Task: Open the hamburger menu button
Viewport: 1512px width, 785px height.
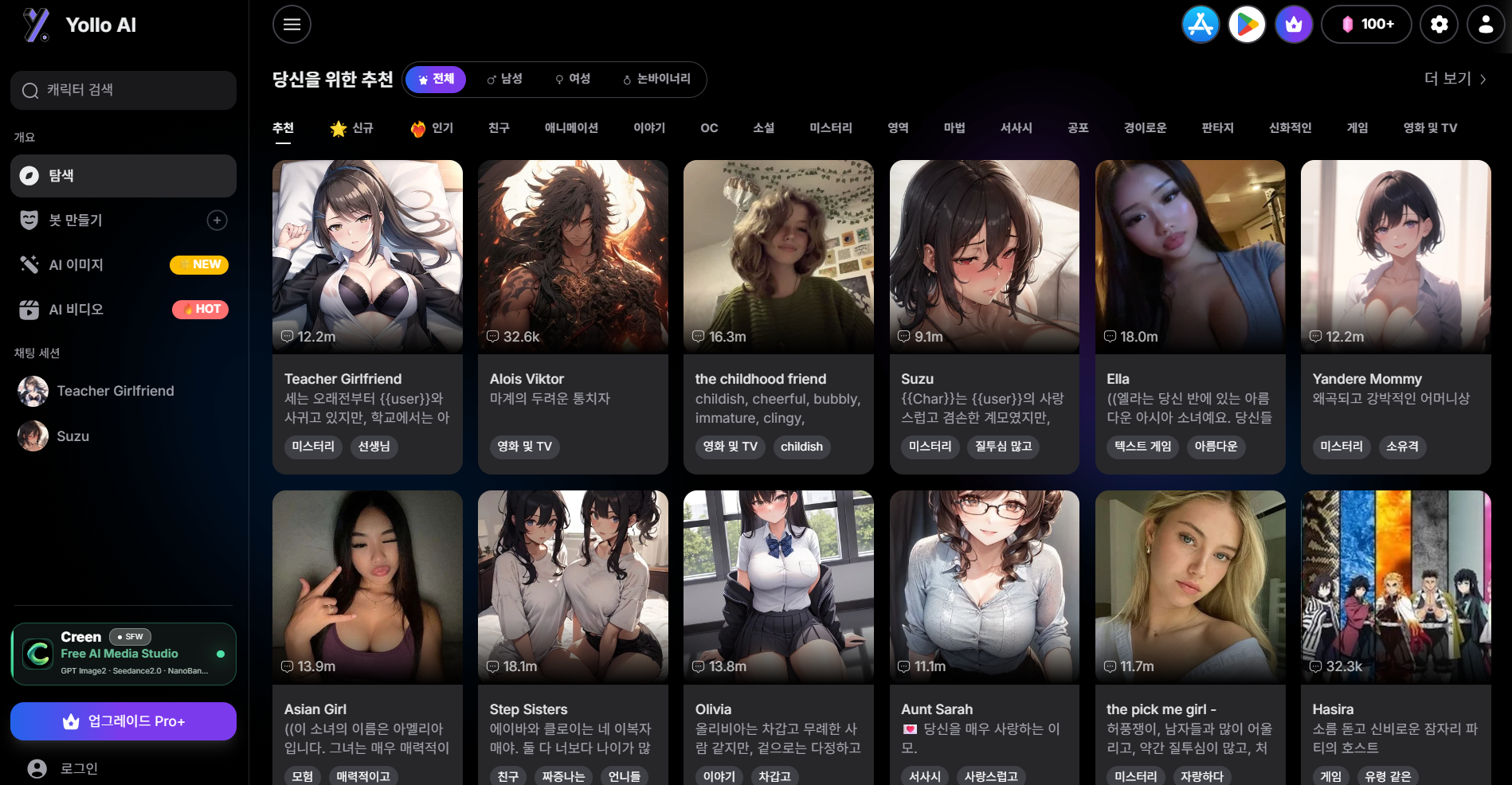Action: click(292, 25)
